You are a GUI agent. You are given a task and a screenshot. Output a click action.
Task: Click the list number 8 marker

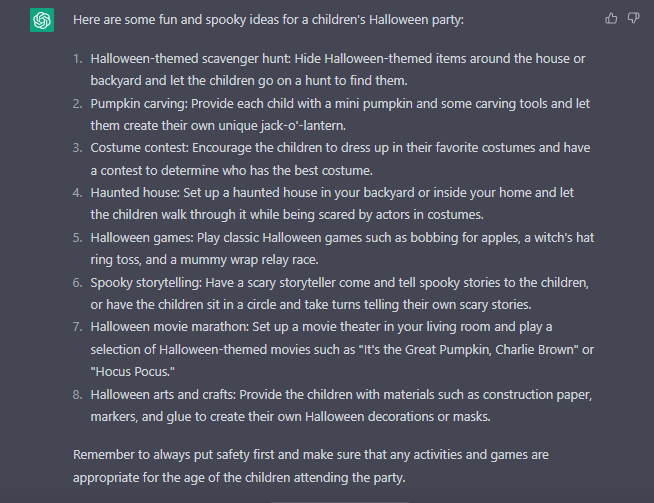(78, 395)
